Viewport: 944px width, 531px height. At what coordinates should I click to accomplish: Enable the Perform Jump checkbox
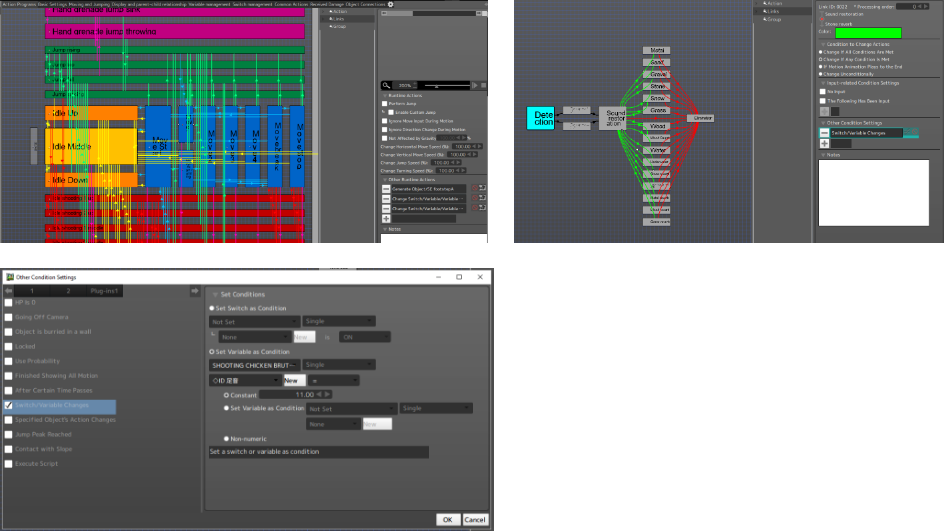[385, 103]
